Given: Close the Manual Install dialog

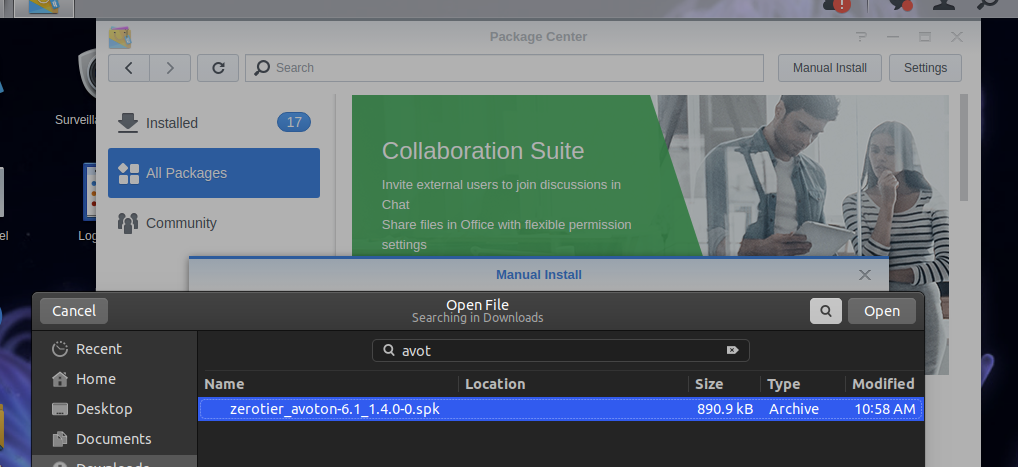Looking at the screenshot, I should [864, 275].
